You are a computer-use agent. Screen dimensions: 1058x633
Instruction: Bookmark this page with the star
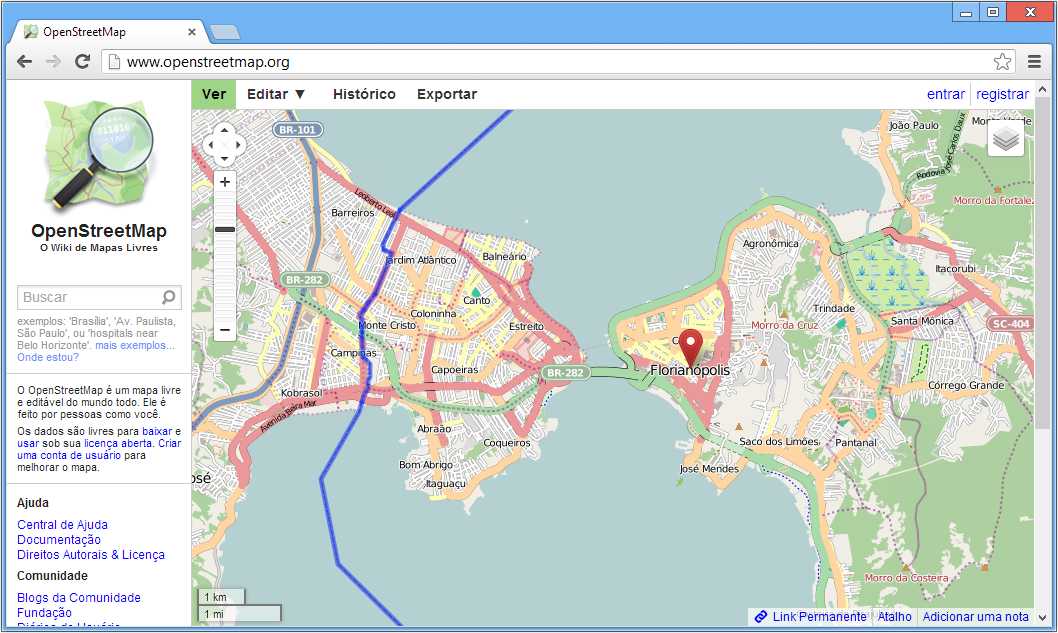[x=1003, y=61]
